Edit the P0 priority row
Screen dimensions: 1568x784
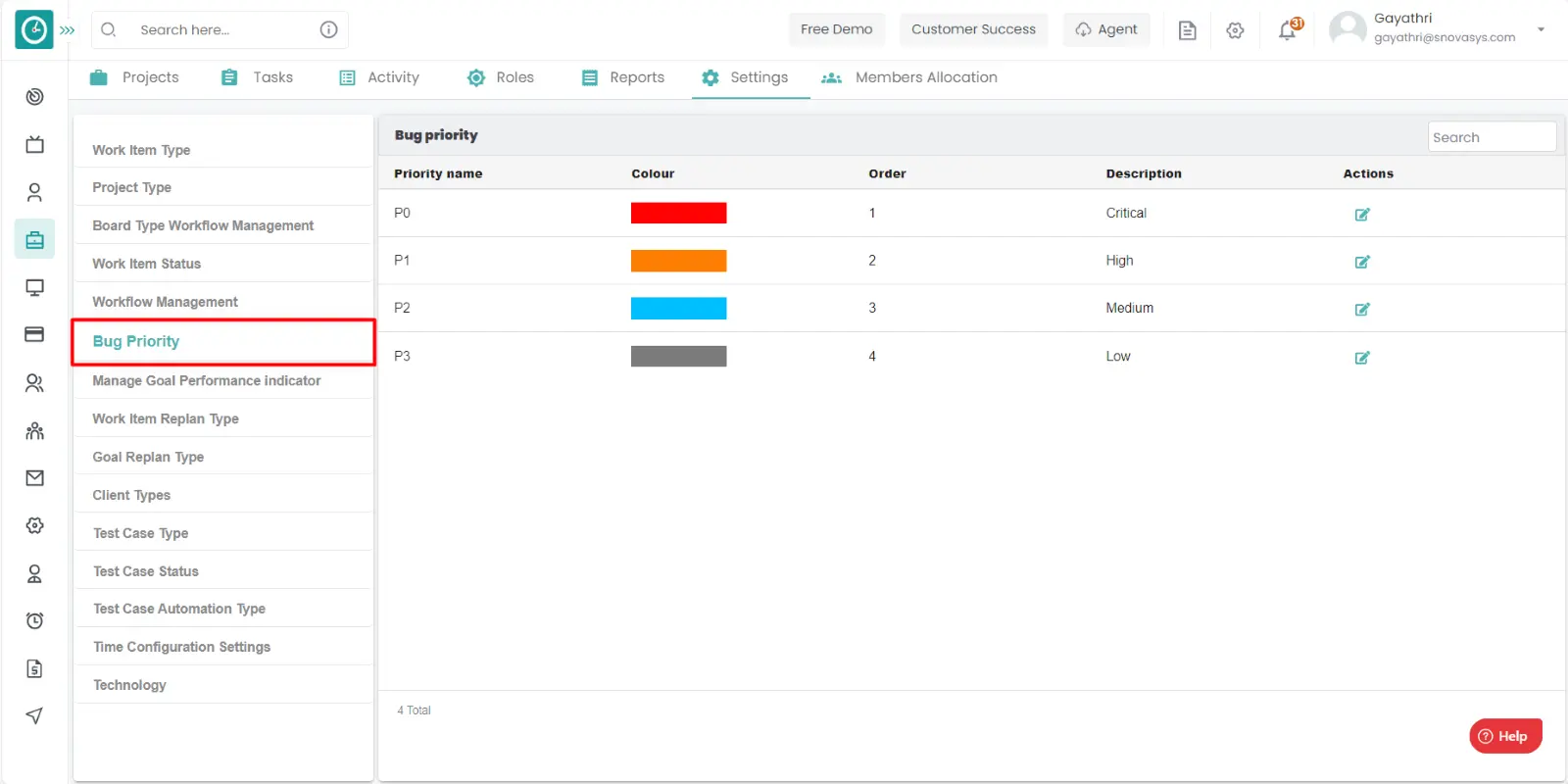tap(1362, 214)
